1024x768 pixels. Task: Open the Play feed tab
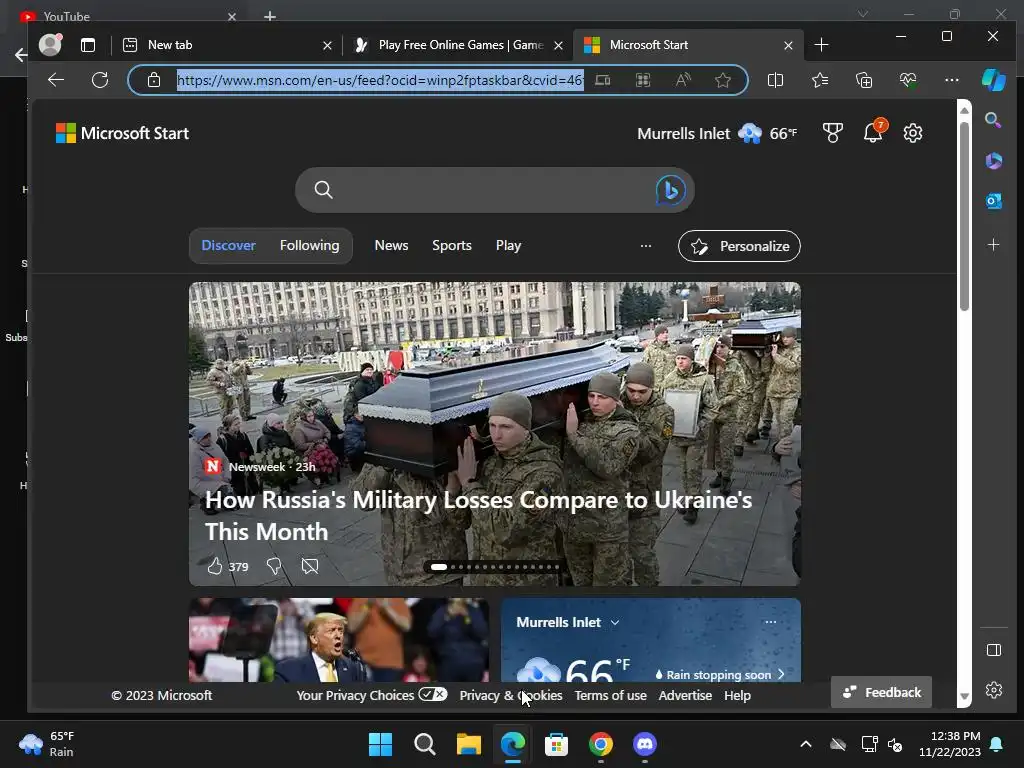pos(508,246)
